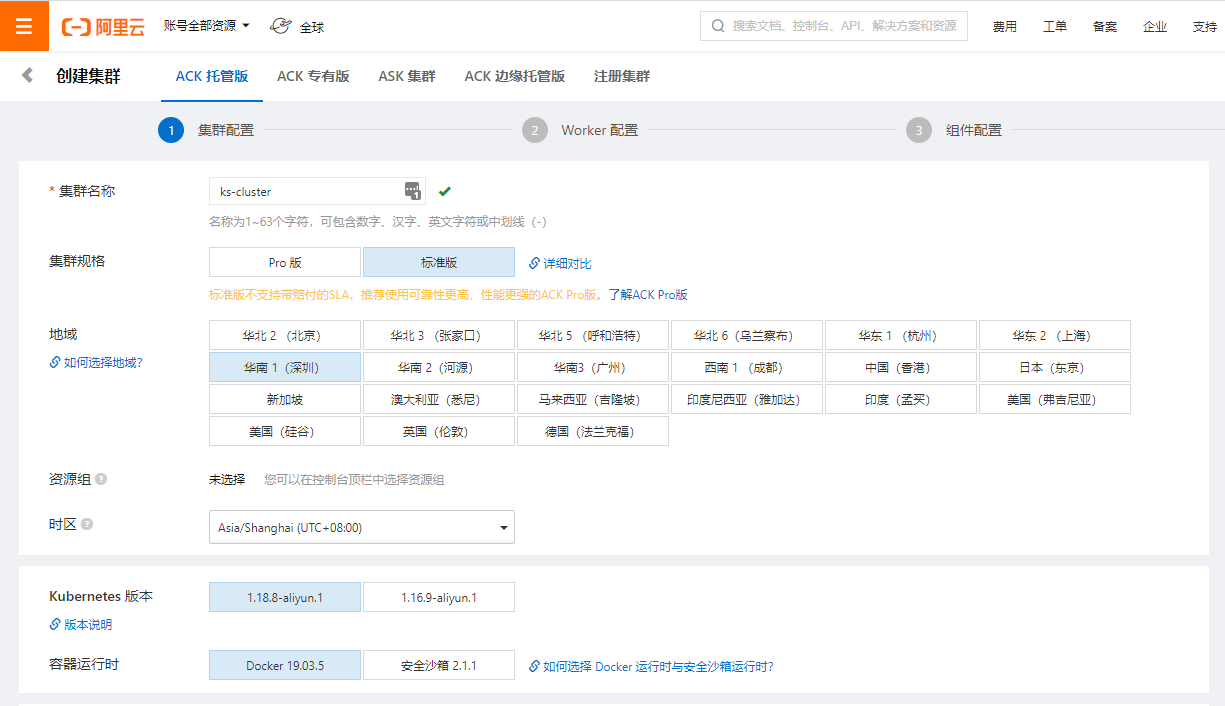
Task: Select region 马来西亚 (吉隆坡)
Action: (593, 399)
